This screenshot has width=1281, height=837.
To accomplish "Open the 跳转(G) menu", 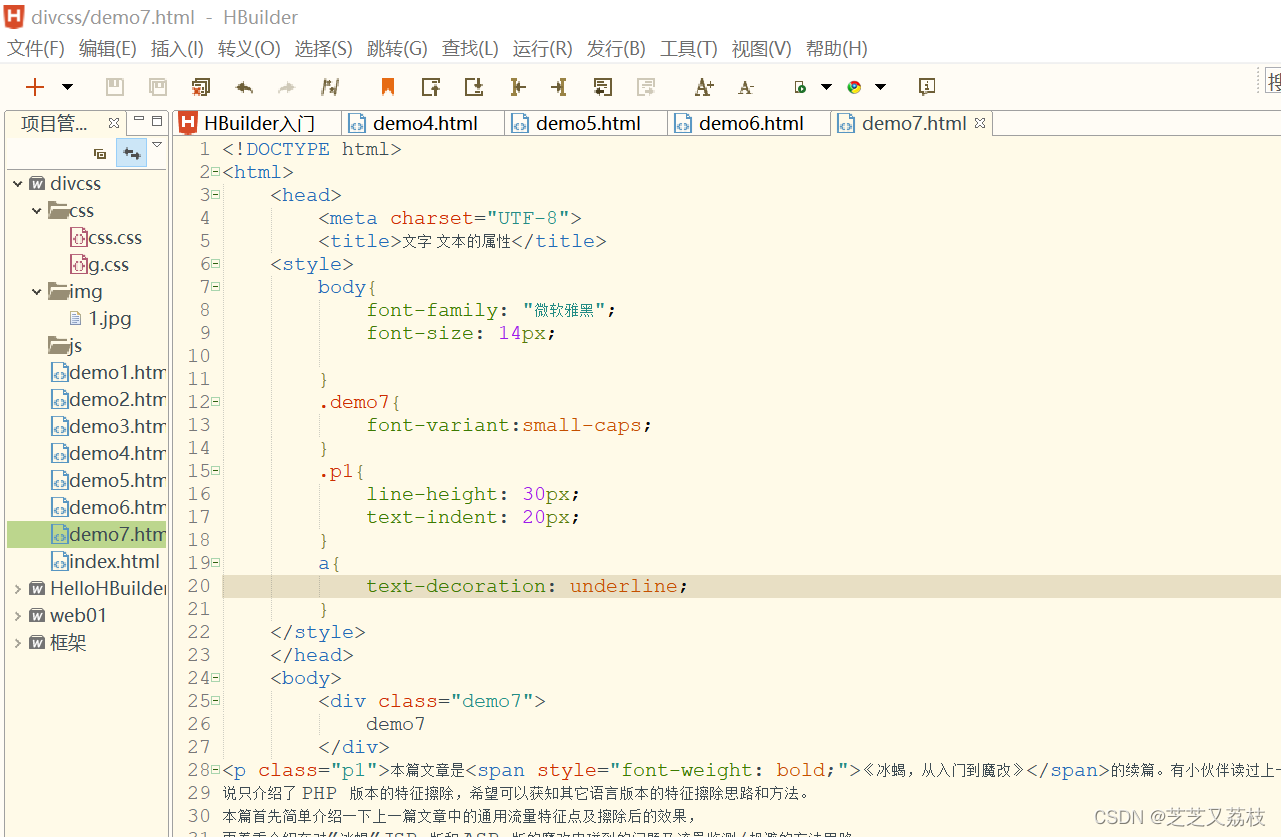I will (x=397, y=49).
